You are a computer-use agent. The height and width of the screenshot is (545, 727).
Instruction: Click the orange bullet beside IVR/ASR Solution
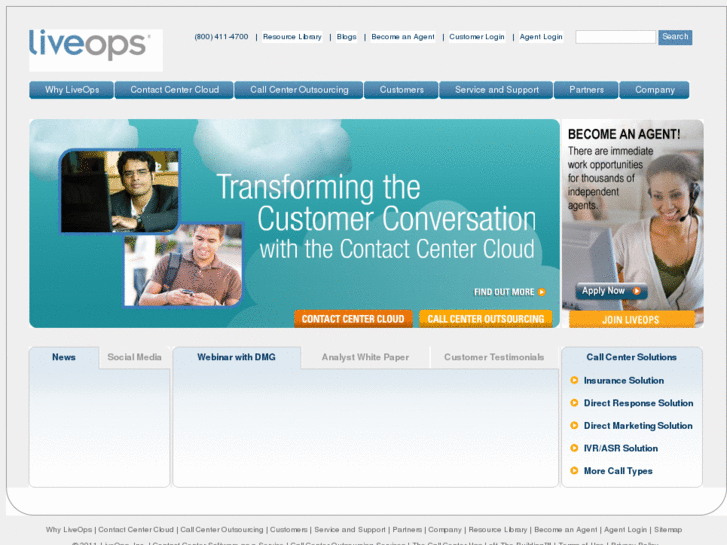574,448
